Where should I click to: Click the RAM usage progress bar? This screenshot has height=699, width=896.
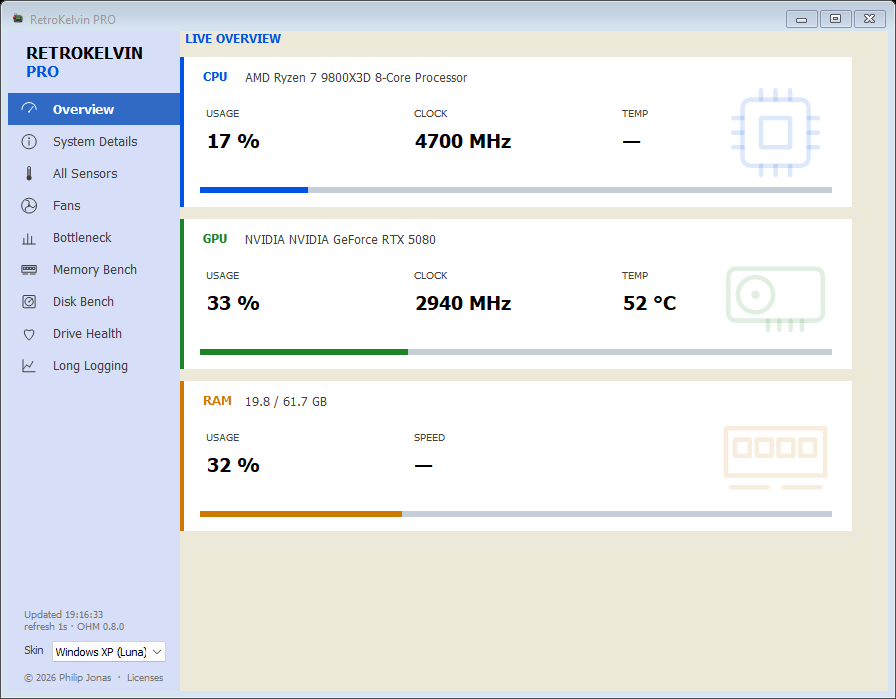[515, 514]
